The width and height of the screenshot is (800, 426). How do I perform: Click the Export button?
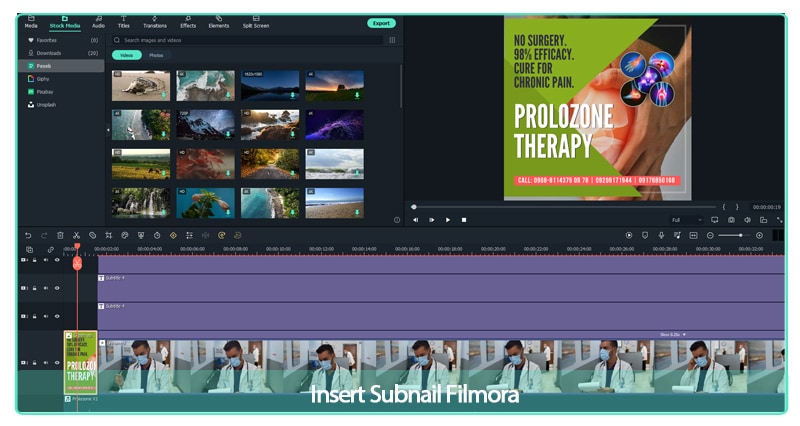click(381, 23)
